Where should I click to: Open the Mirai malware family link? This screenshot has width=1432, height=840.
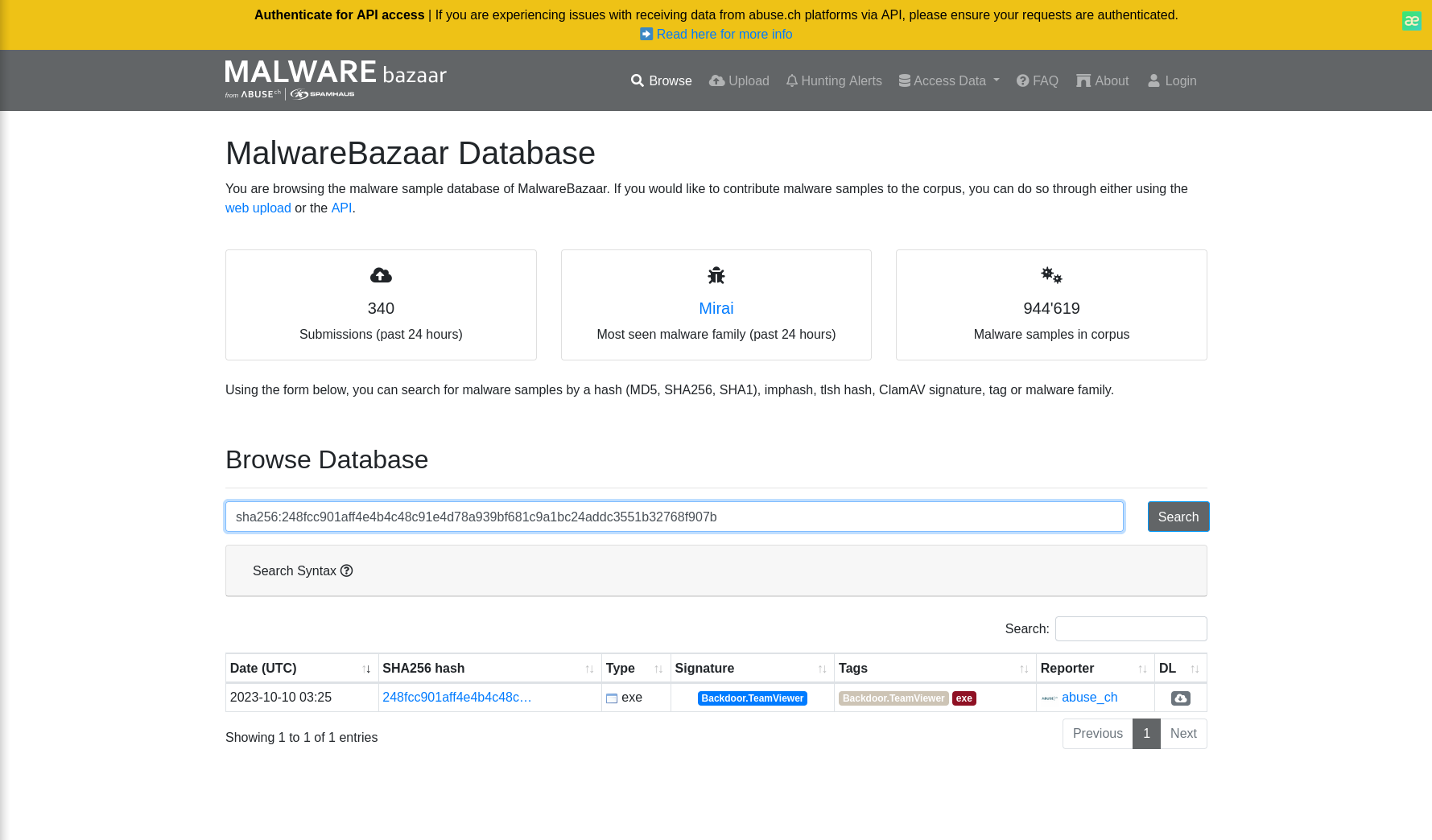[716, 308]
